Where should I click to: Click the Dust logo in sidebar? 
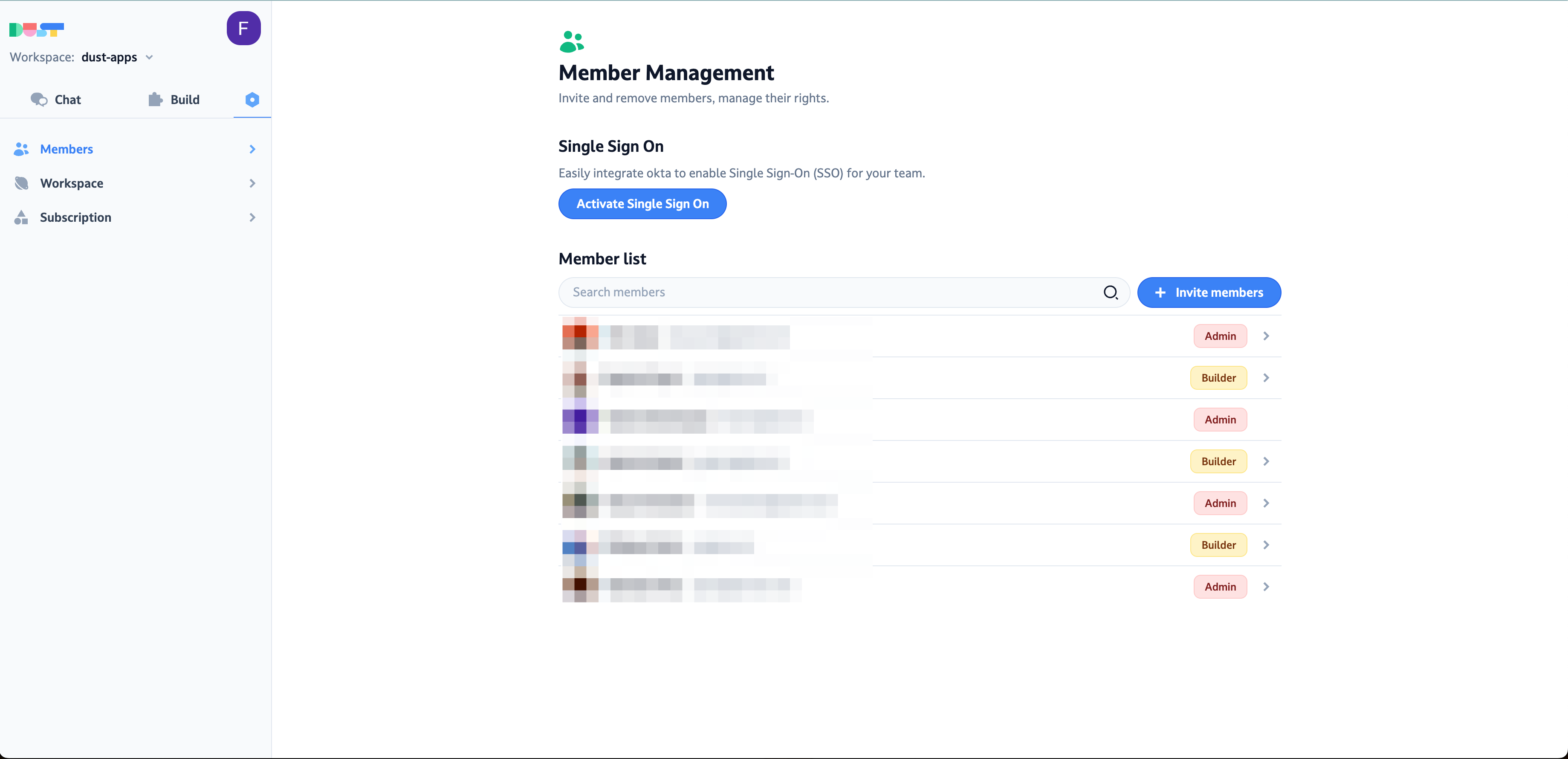(37, 29)
